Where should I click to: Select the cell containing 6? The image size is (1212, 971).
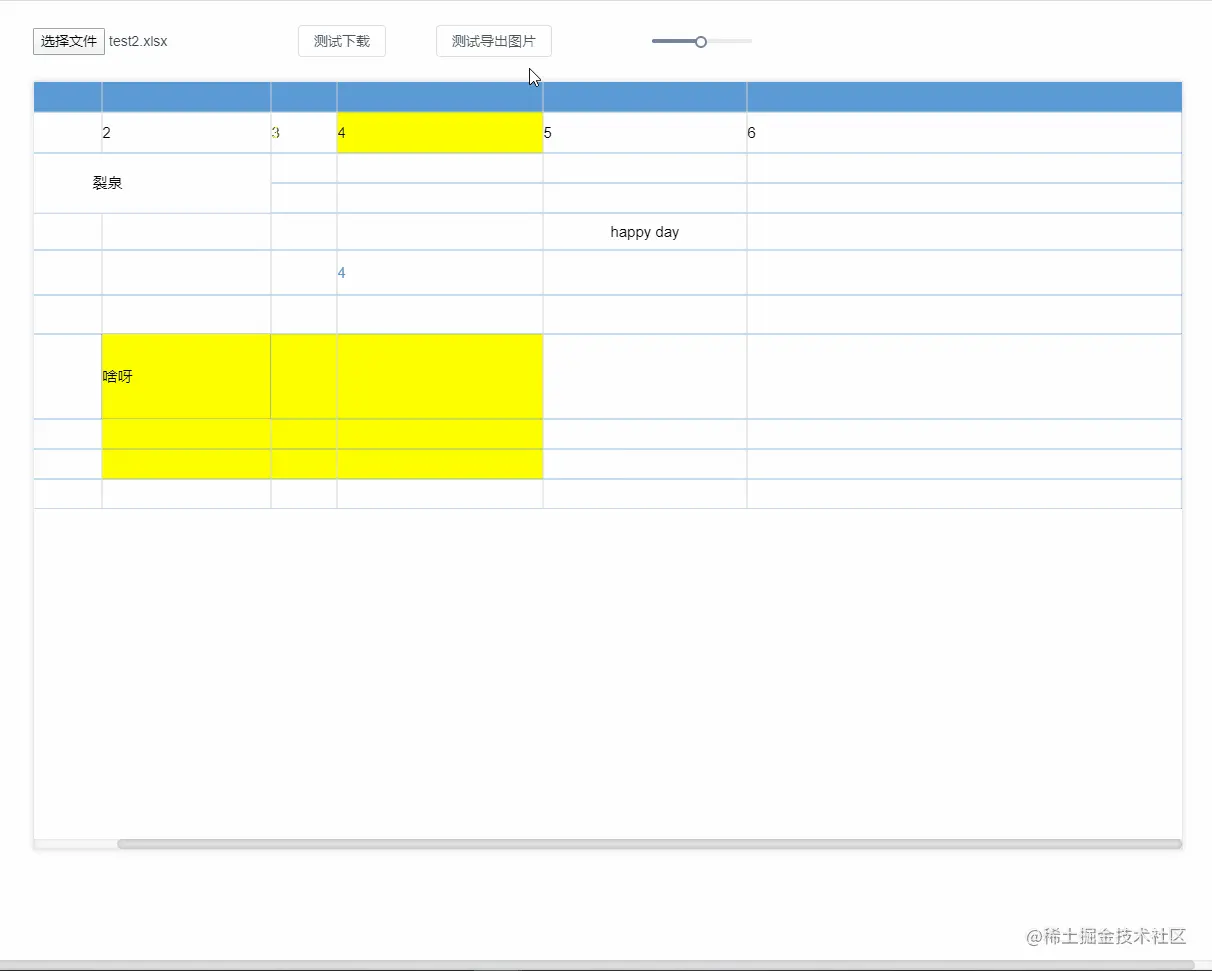point(964,133)
